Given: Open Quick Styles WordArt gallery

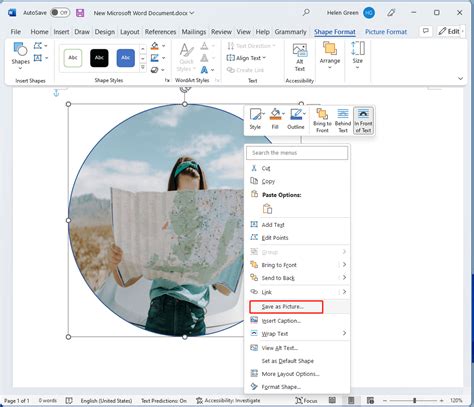Looking at the screenshot, I should point(186,57).
